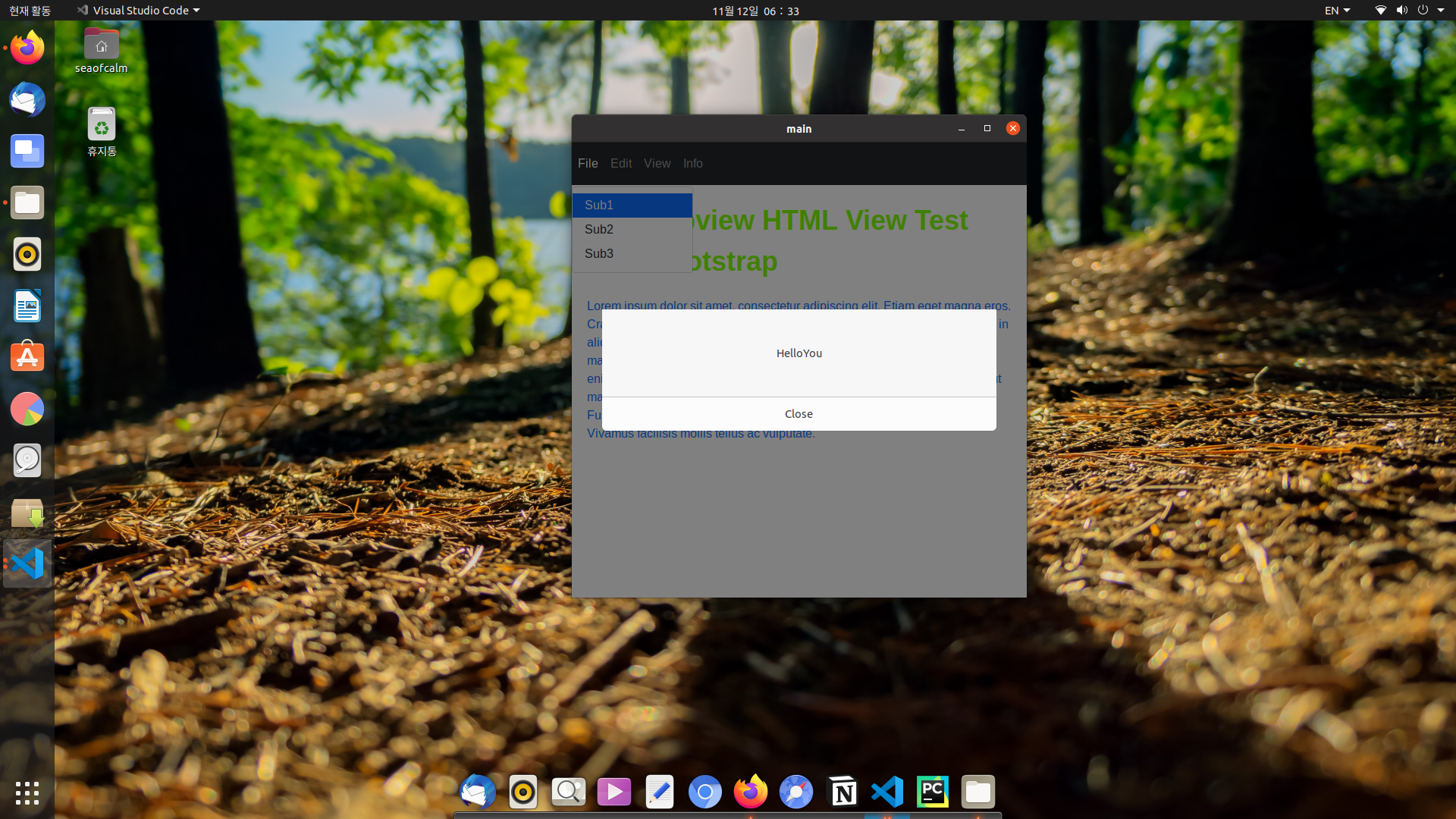The width and height of the screenshot is (1456, 819).
Task: Expand the system status menu arrow
Action: coord(1441,11)
